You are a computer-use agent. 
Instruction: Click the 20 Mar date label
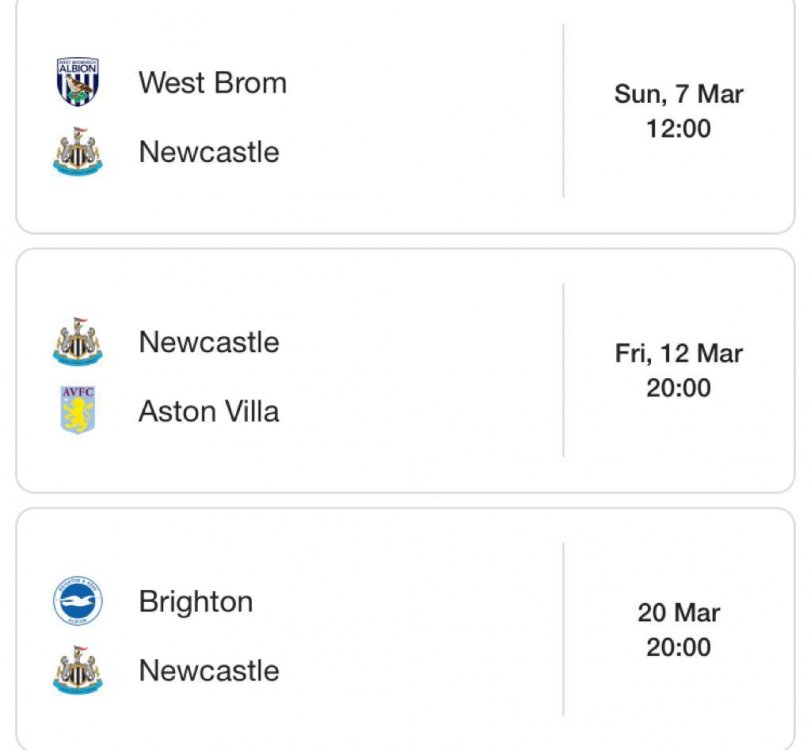[x=678, y=613]
